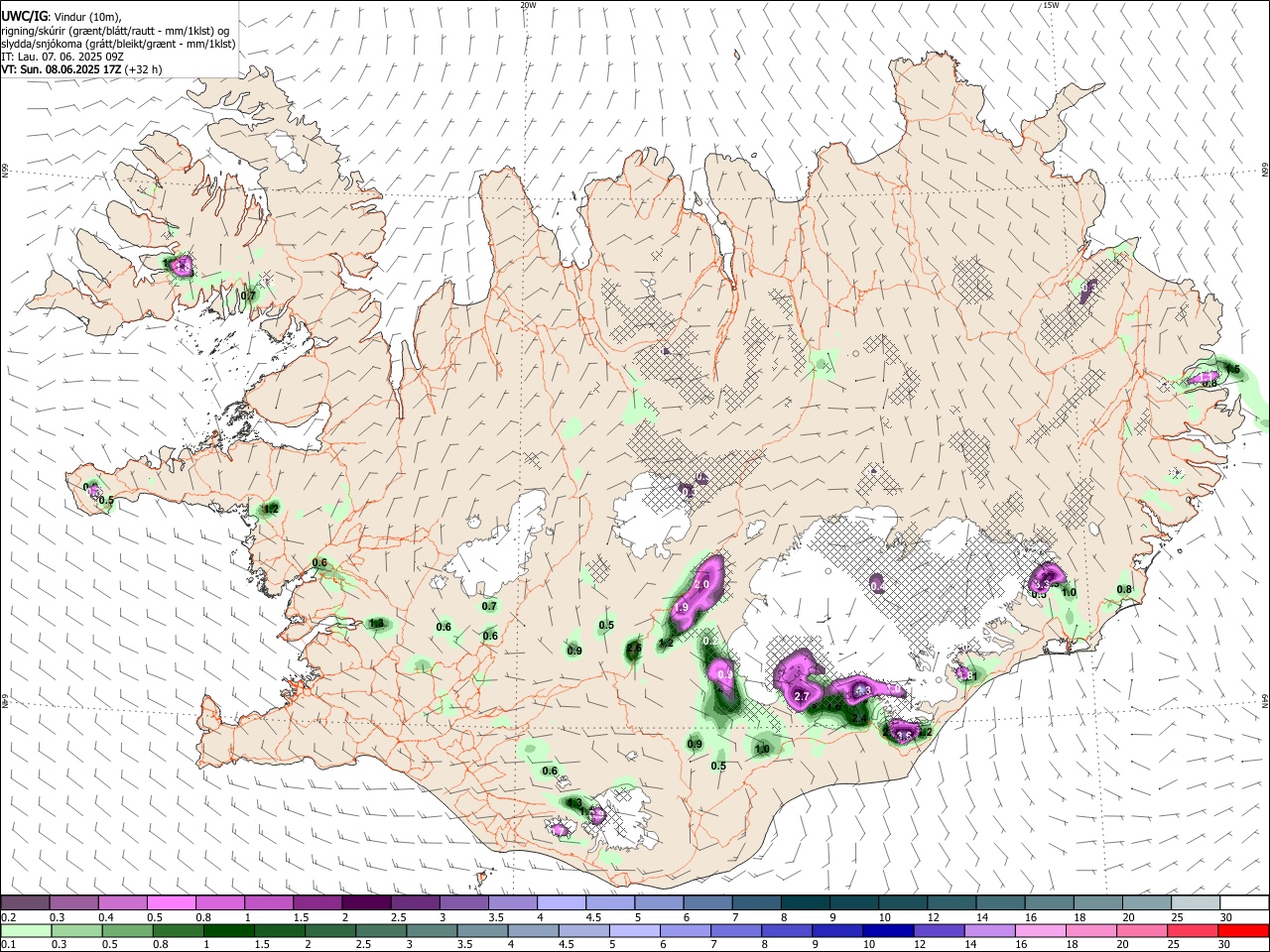Select the 1.5 magenta swatch, upper legend

point(317,903)
